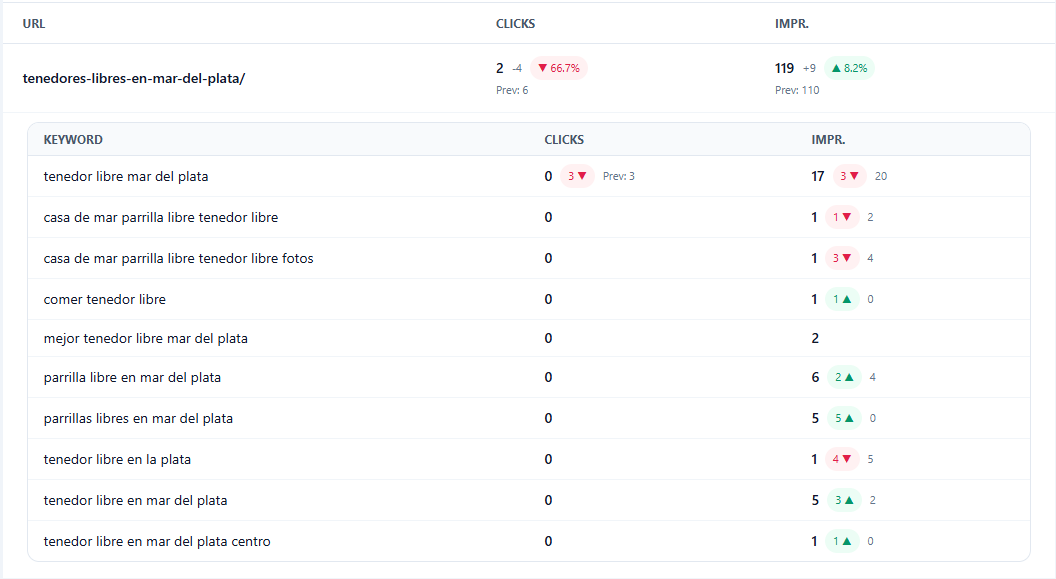Sort by the top-level CLICKS column header
The image size is (1056, 579).
click(515, 24)
